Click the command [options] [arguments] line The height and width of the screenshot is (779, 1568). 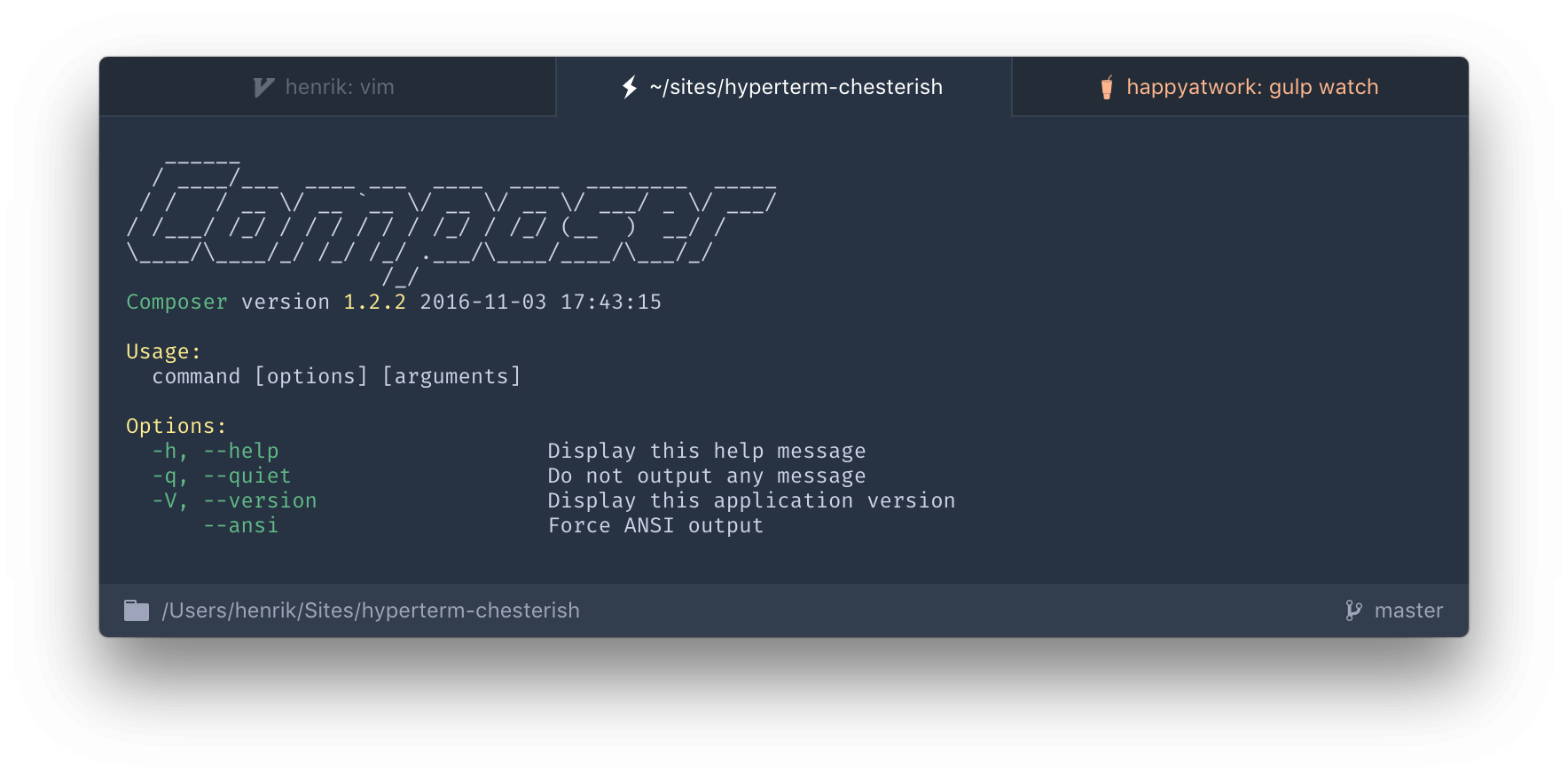click(x=336, y=377)
